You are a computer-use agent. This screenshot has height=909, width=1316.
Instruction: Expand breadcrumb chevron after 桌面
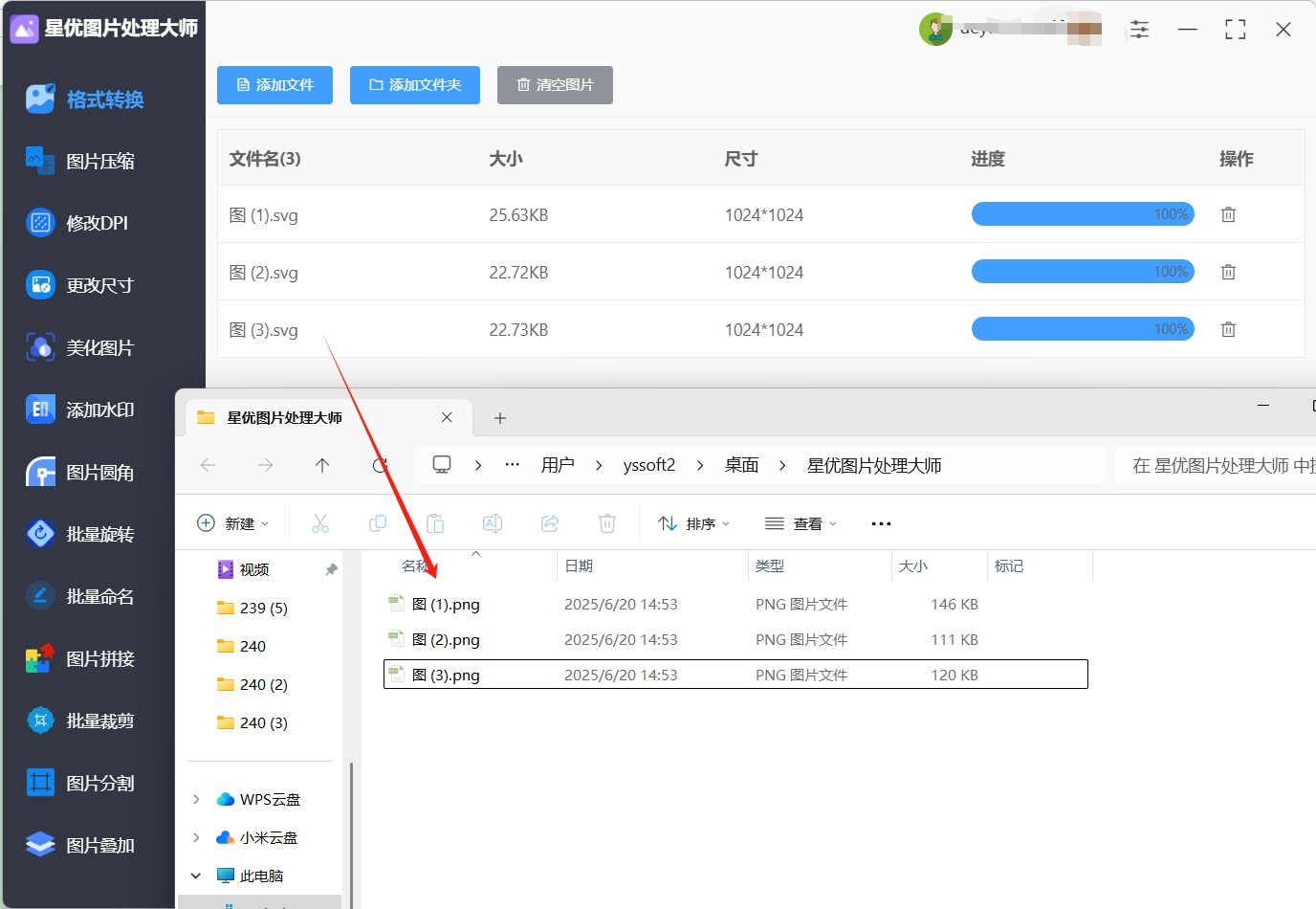point(782,465)
